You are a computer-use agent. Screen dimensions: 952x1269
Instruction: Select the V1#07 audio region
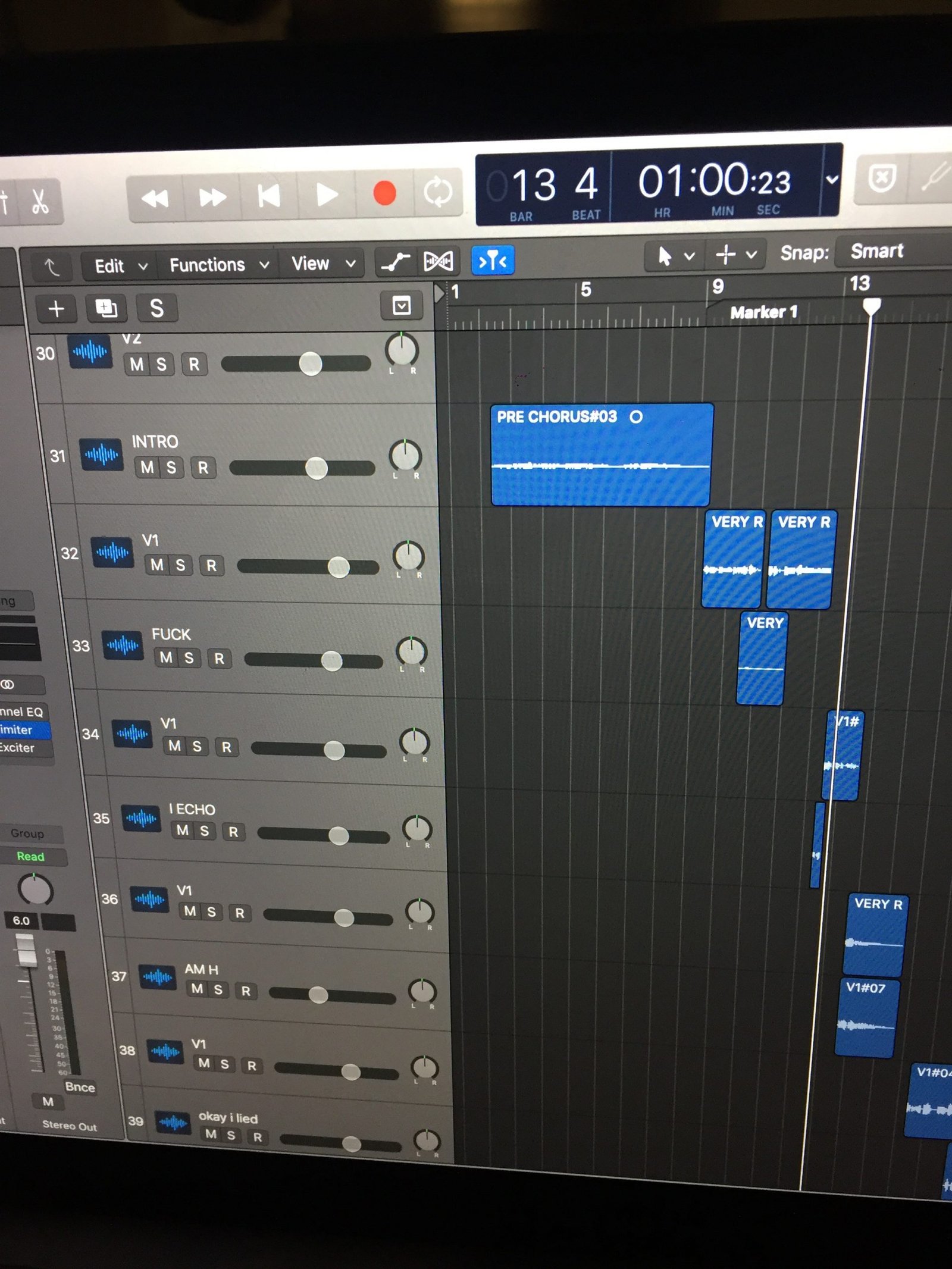point(868,1018)
